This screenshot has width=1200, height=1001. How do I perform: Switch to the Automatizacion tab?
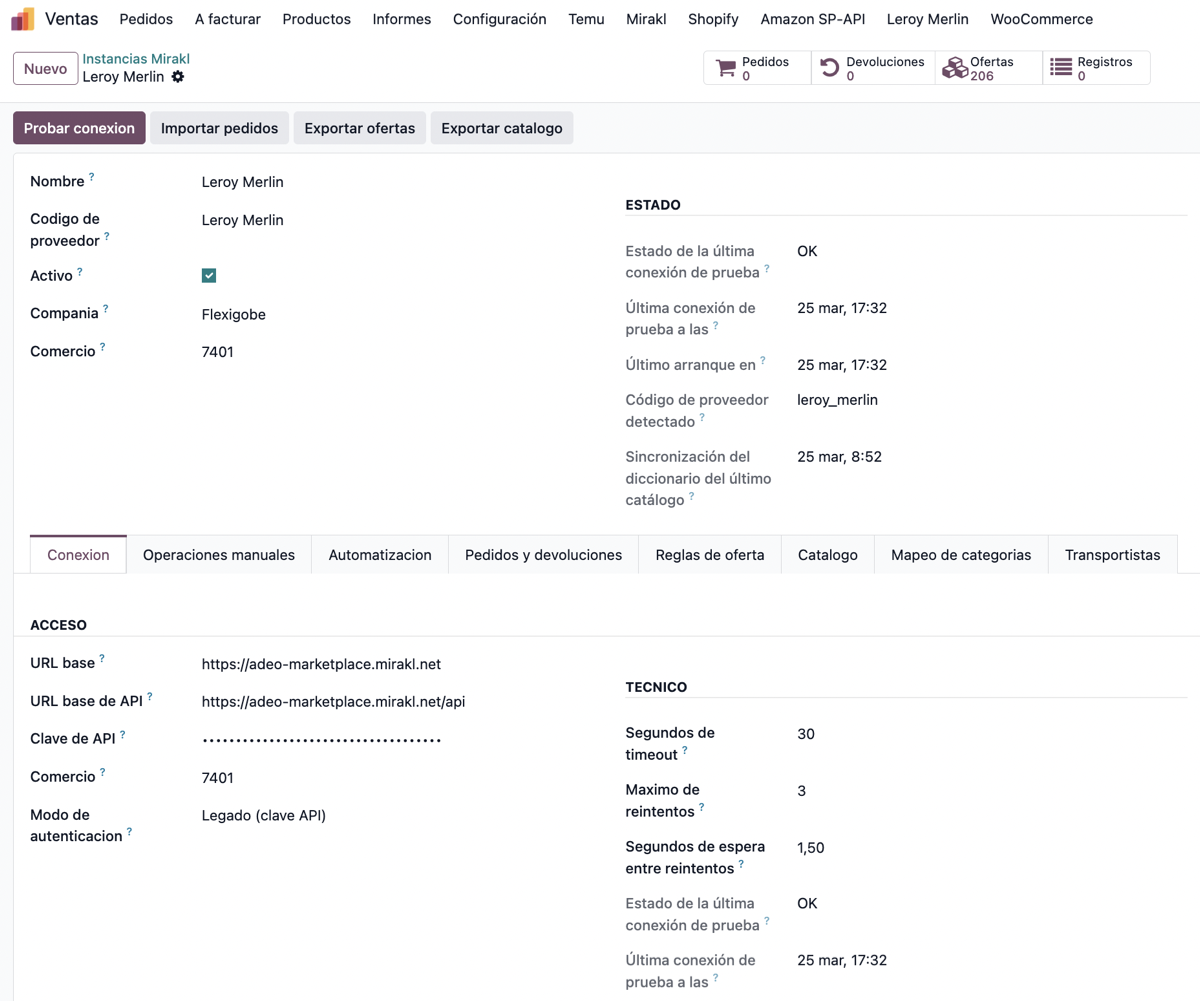pyautogui.click(x=380, y=555)
